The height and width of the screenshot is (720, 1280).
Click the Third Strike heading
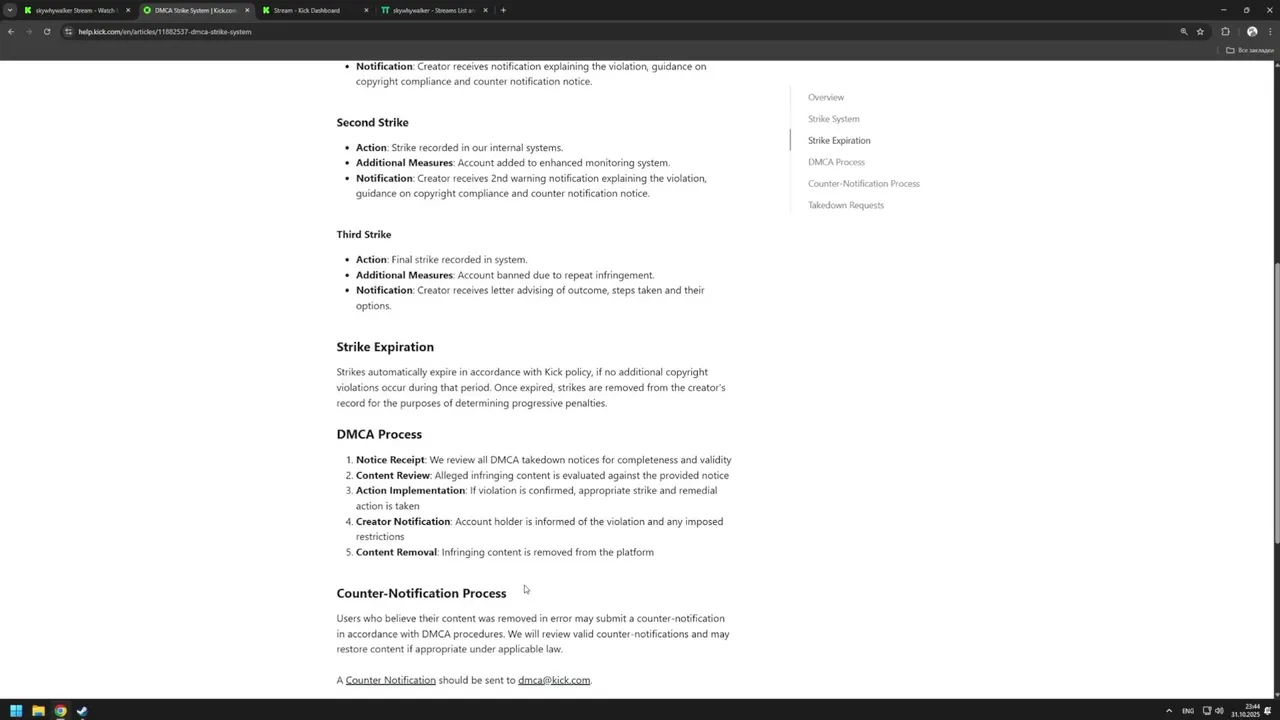(x=364, y=234)
